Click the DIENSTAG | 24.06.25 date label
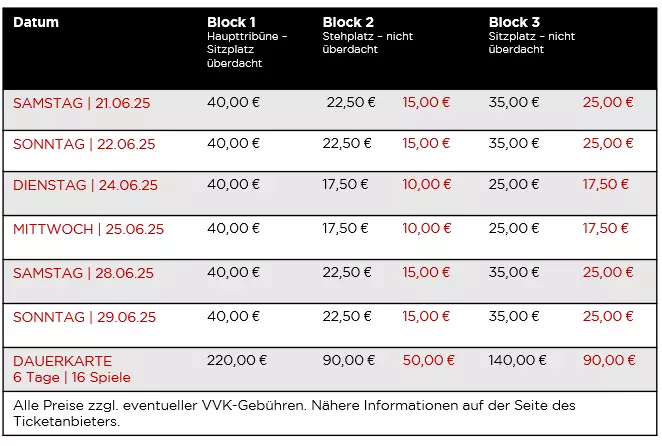The width and height of the screenshot is (662, 446). coord(85,185)
